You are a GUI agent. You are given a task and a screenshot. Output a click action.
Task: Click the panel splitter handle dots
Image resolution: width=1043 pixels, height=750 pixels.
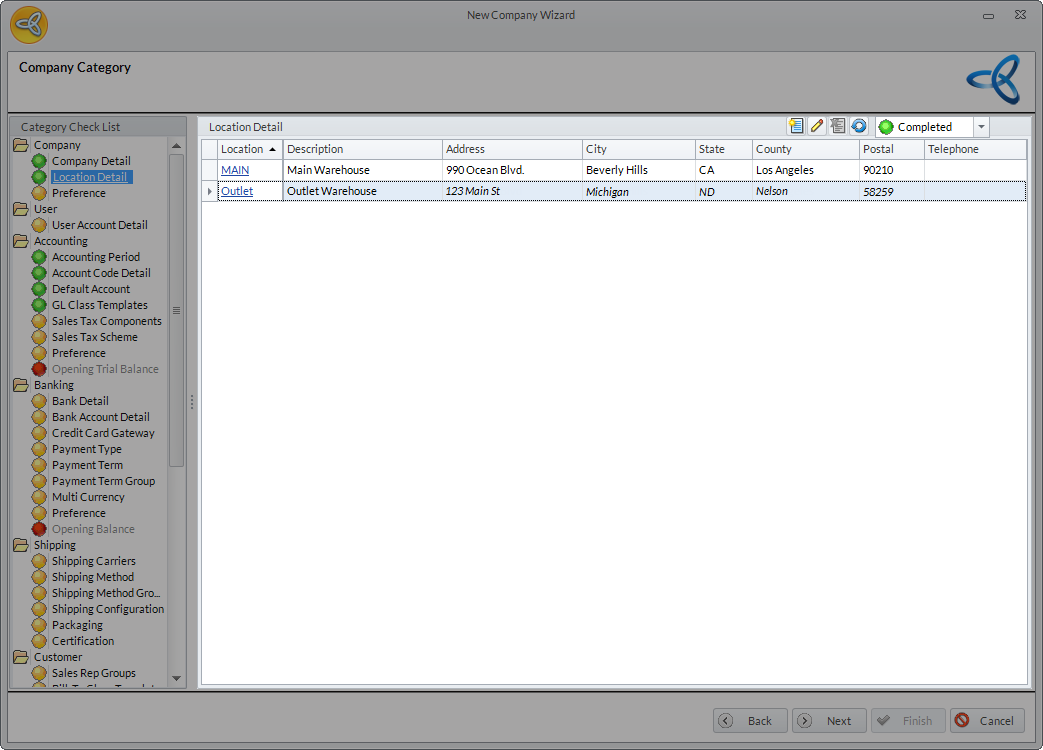click(192, 402)
